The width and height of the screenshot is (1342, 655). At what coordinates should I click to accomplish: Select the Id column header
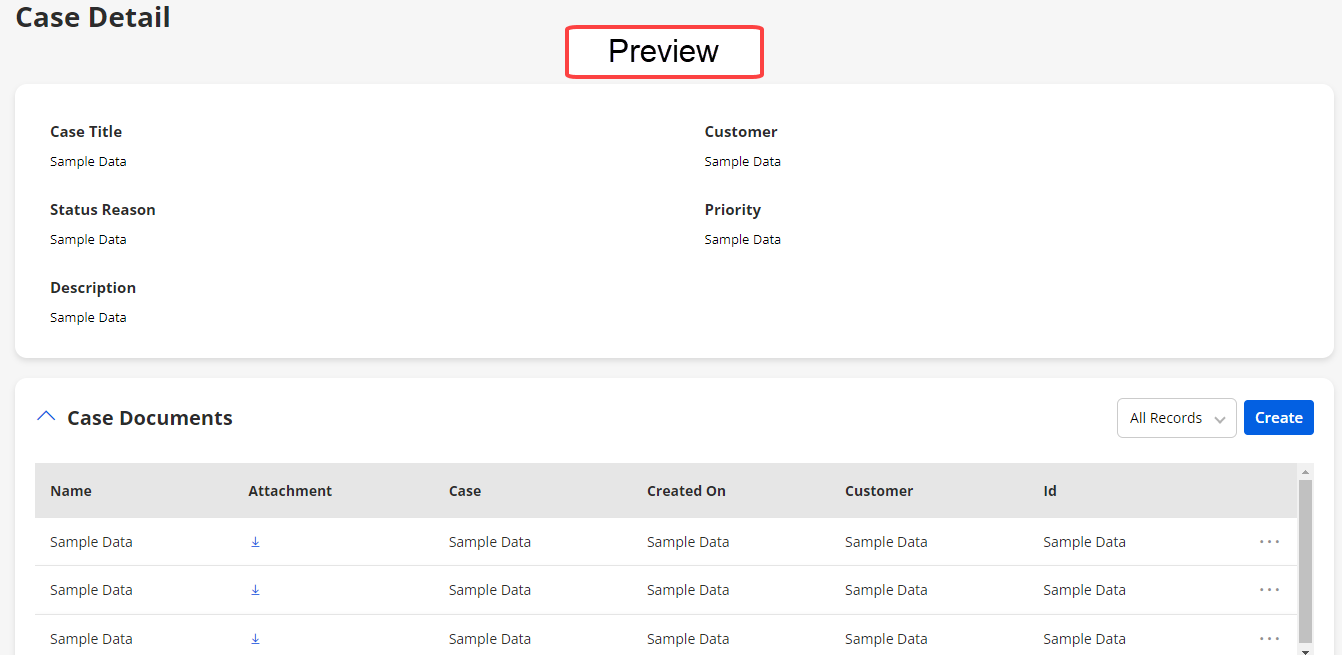coord(1050,491)
